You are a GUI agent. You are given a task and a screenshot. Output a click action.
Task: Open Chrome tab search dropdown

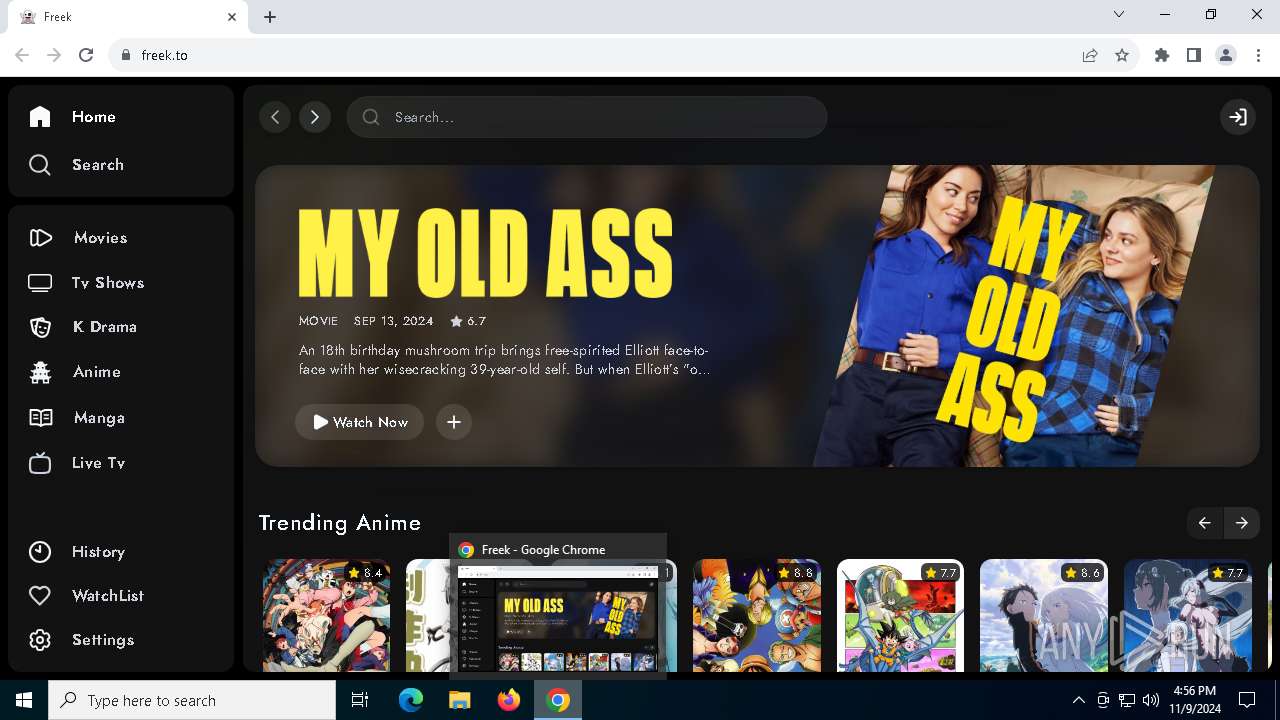click(x=1119, y=15)
